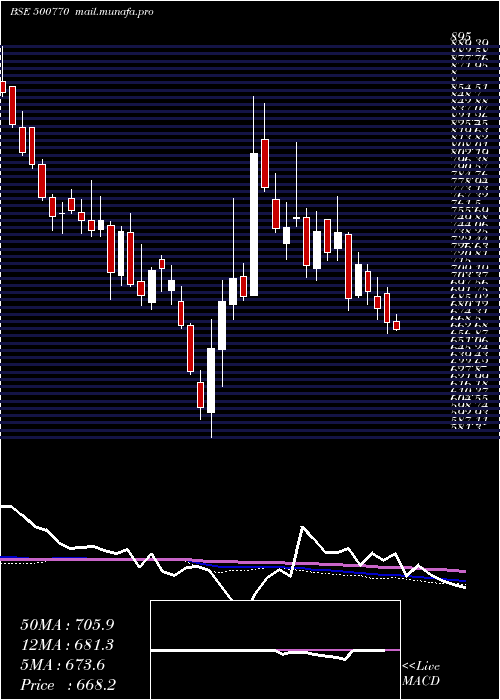Select the "50MA : 705.9" value

[68, 625]
